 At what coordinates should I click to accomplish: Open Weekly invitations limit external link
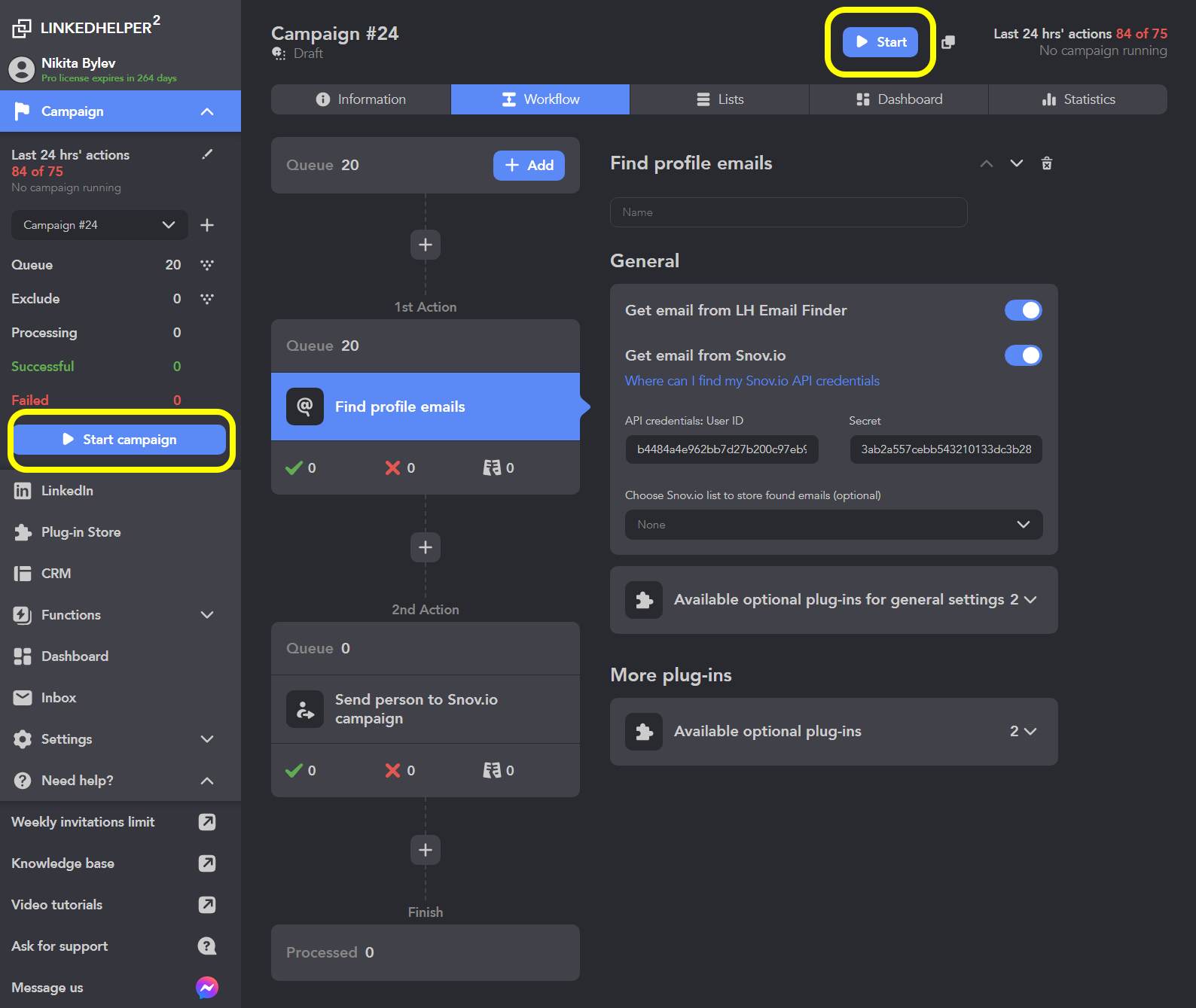[x=207, y=822]
